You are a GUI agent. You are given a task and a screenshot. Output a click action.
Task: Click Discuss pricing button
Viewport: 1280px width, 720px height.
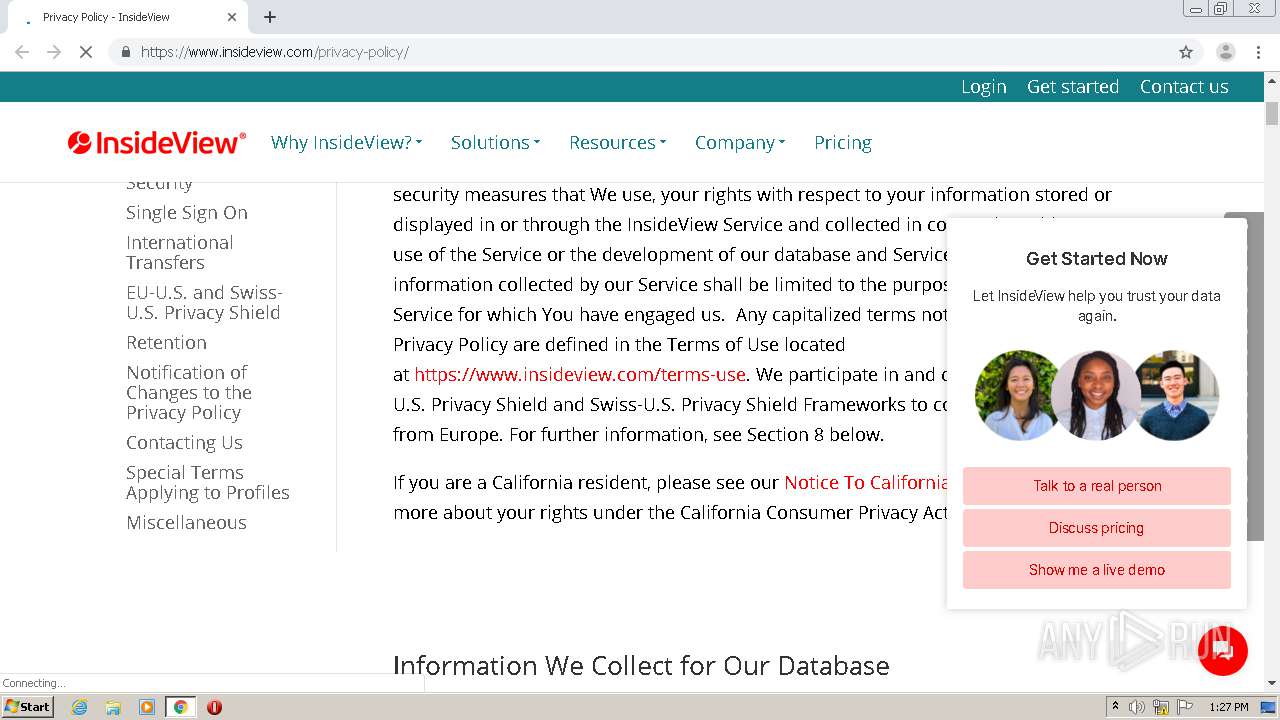click(x=1097, y=528)
